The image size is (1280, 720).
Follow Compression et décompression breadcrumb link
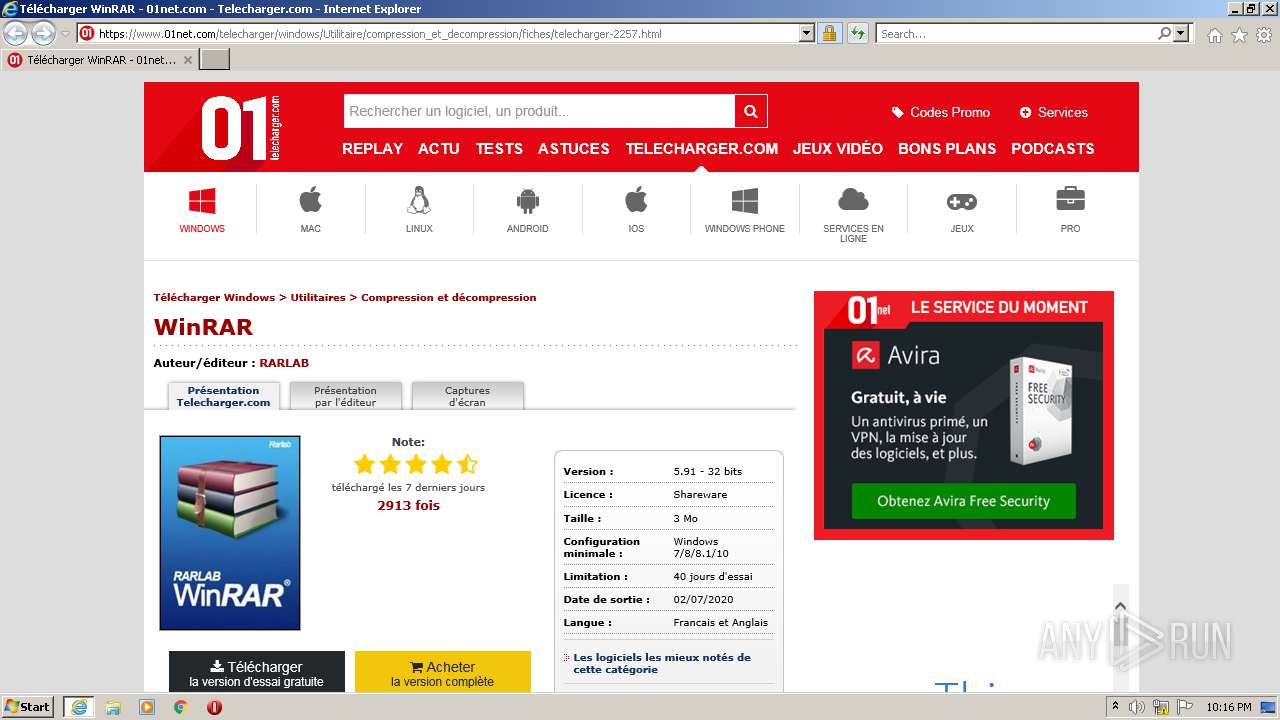pos(449,297)
